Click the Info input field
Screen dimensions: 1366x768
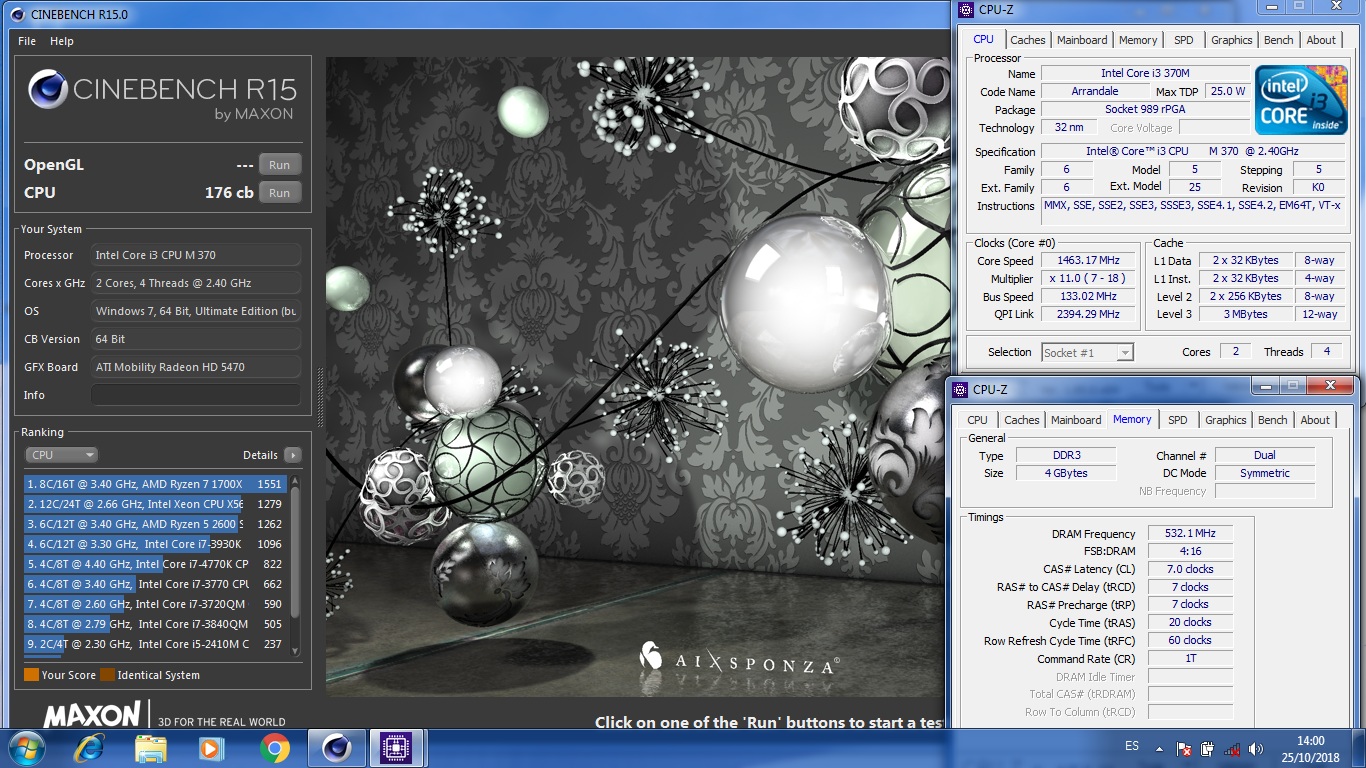click(196, 395)
